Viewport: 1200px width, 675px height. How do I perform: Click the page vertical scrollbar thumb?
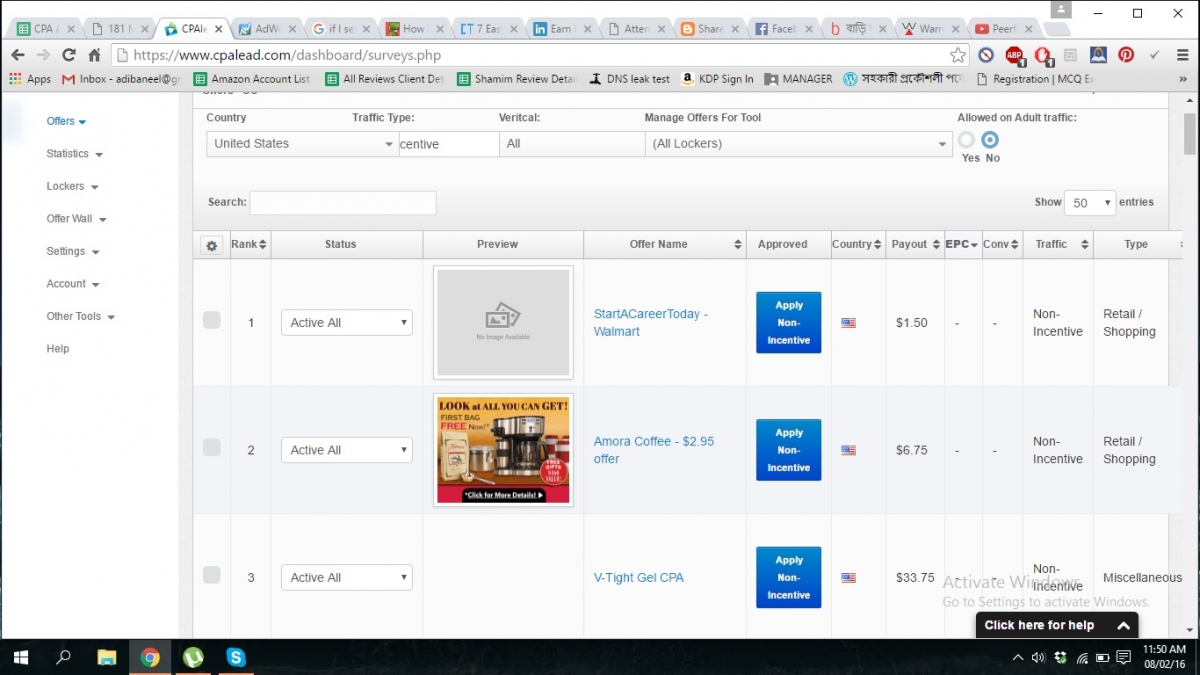[x=1189, y=130]
